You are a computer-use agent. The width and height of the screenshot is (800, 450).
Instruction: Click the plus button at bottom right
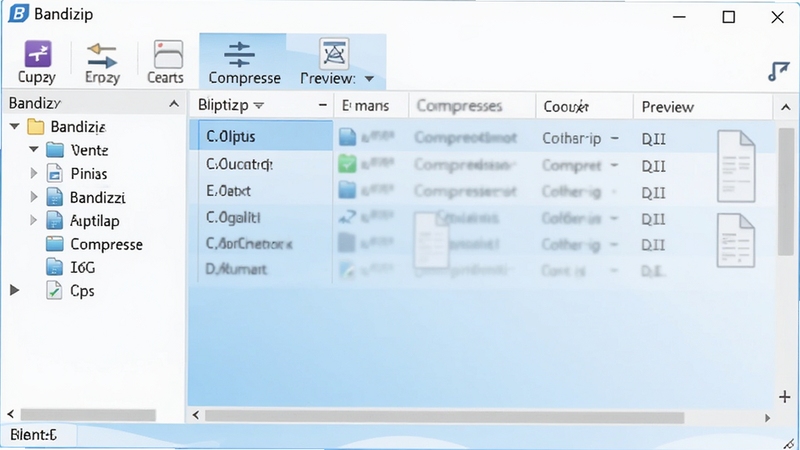pos(785,396)
